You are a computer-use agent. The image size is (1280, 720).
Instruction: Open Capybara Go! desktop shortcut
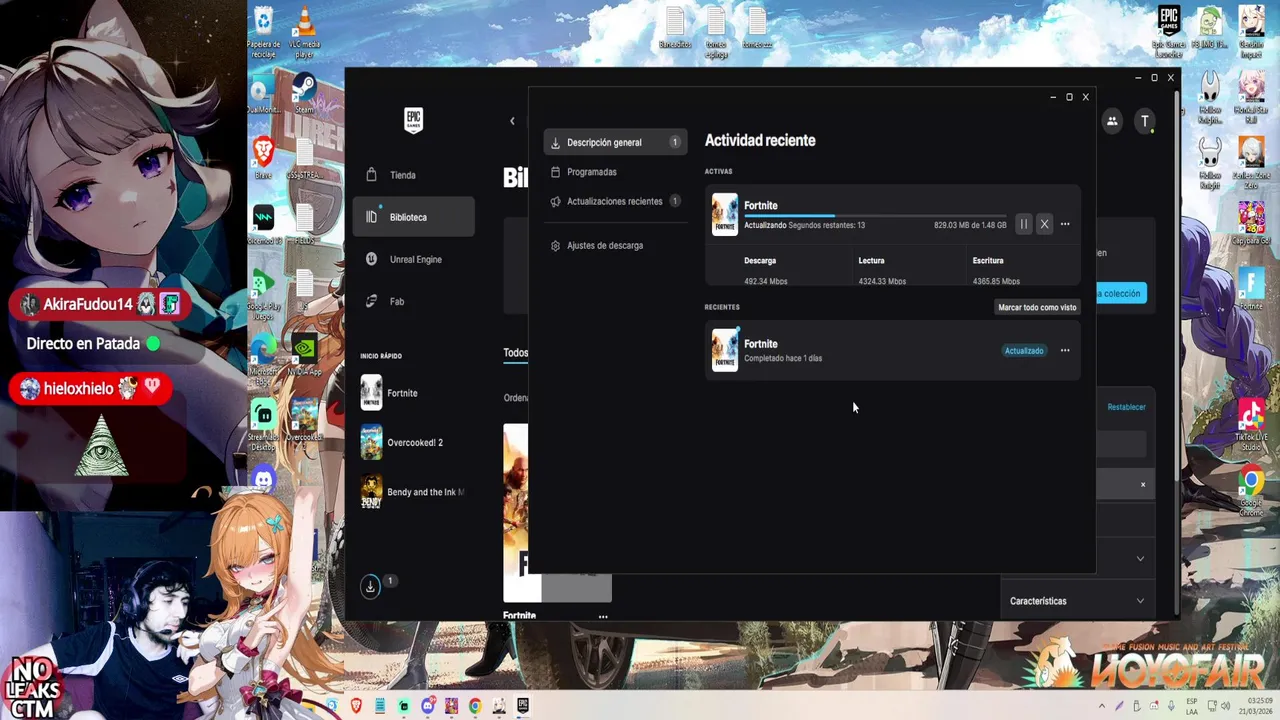point(1251,224)
